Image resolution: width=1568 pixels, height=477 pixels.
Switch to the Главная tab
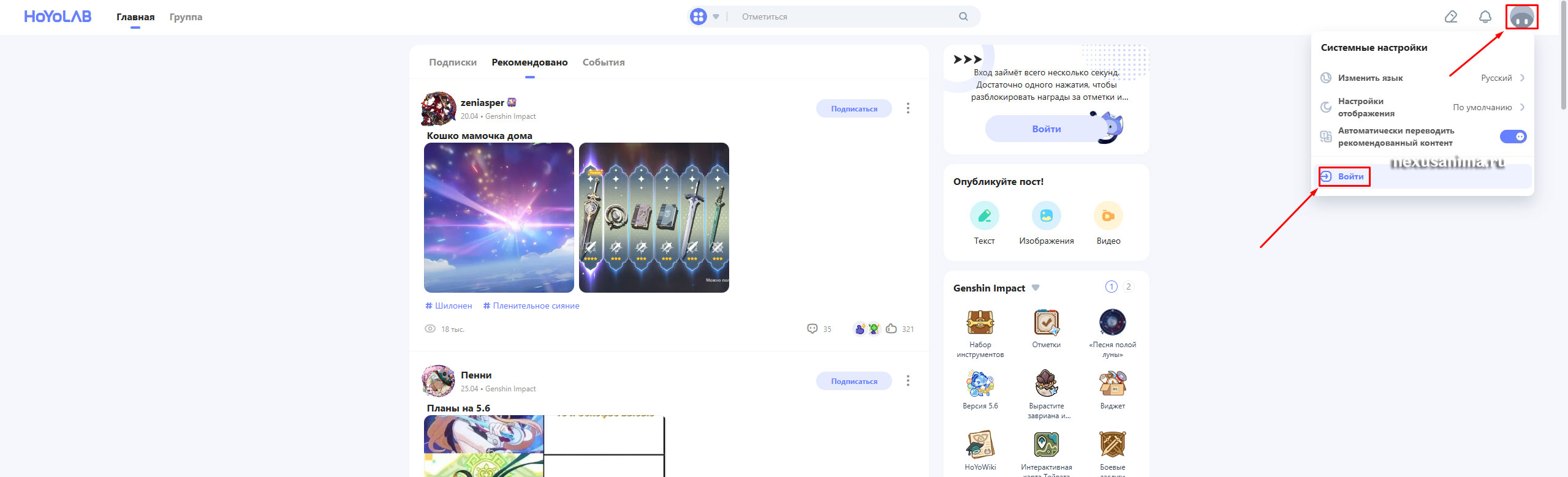pyautogui.click(x=135, y=17)
